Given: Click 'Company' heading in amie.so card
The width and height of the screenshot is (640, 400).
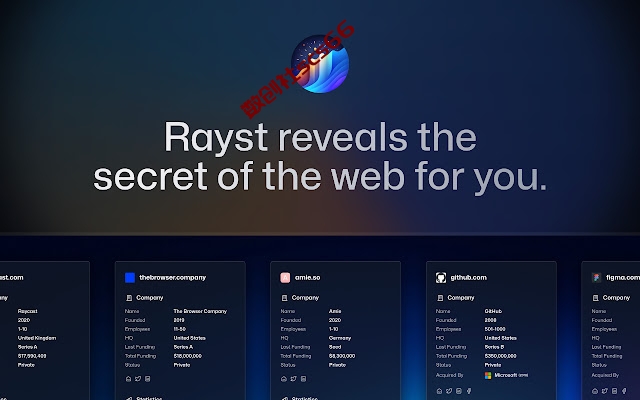Looking at the screenshot, I should pyautogui.click(x=305, y=298).
